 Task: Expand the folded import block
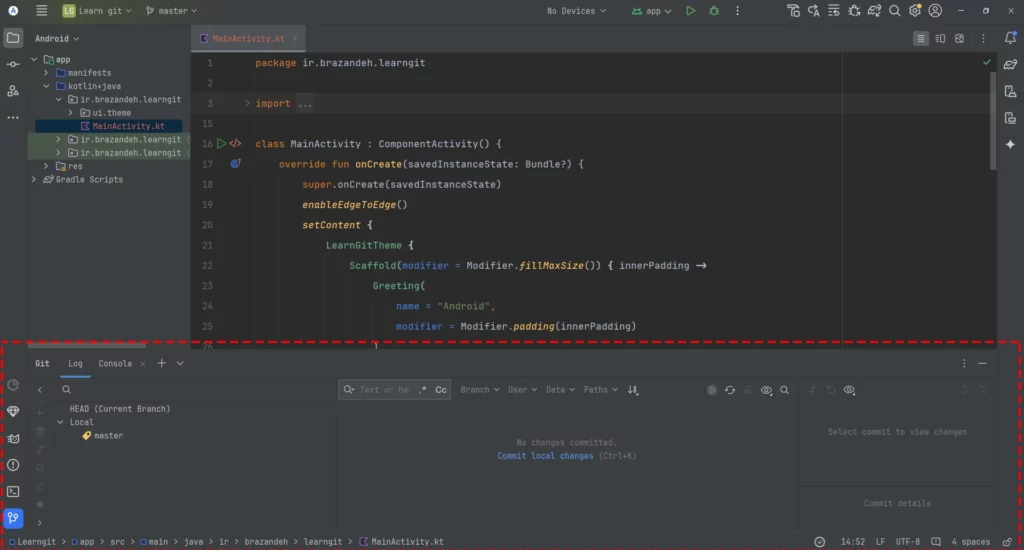point(248,103)
